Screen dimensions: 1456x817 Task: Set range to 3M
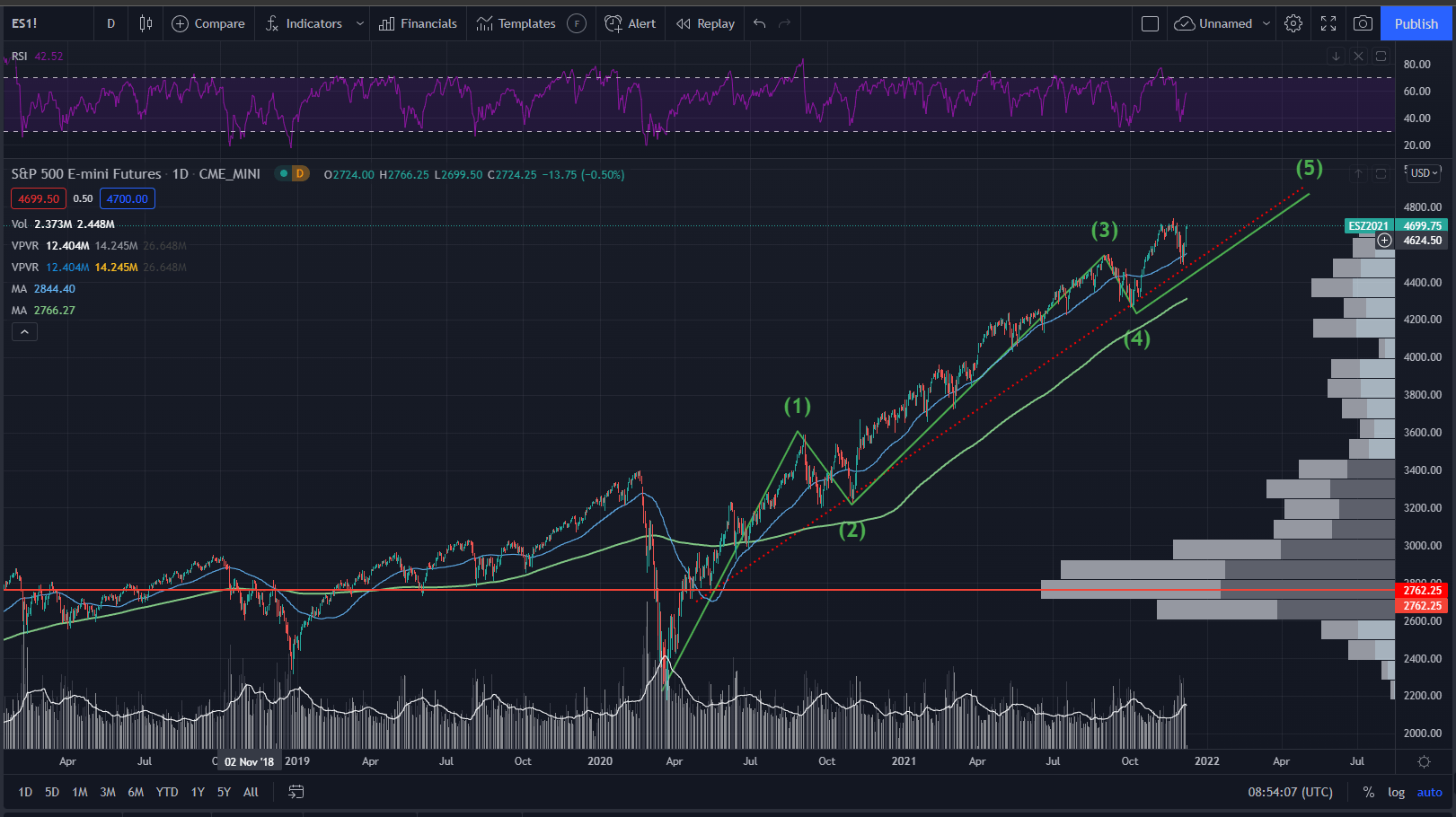coord(108,792)
